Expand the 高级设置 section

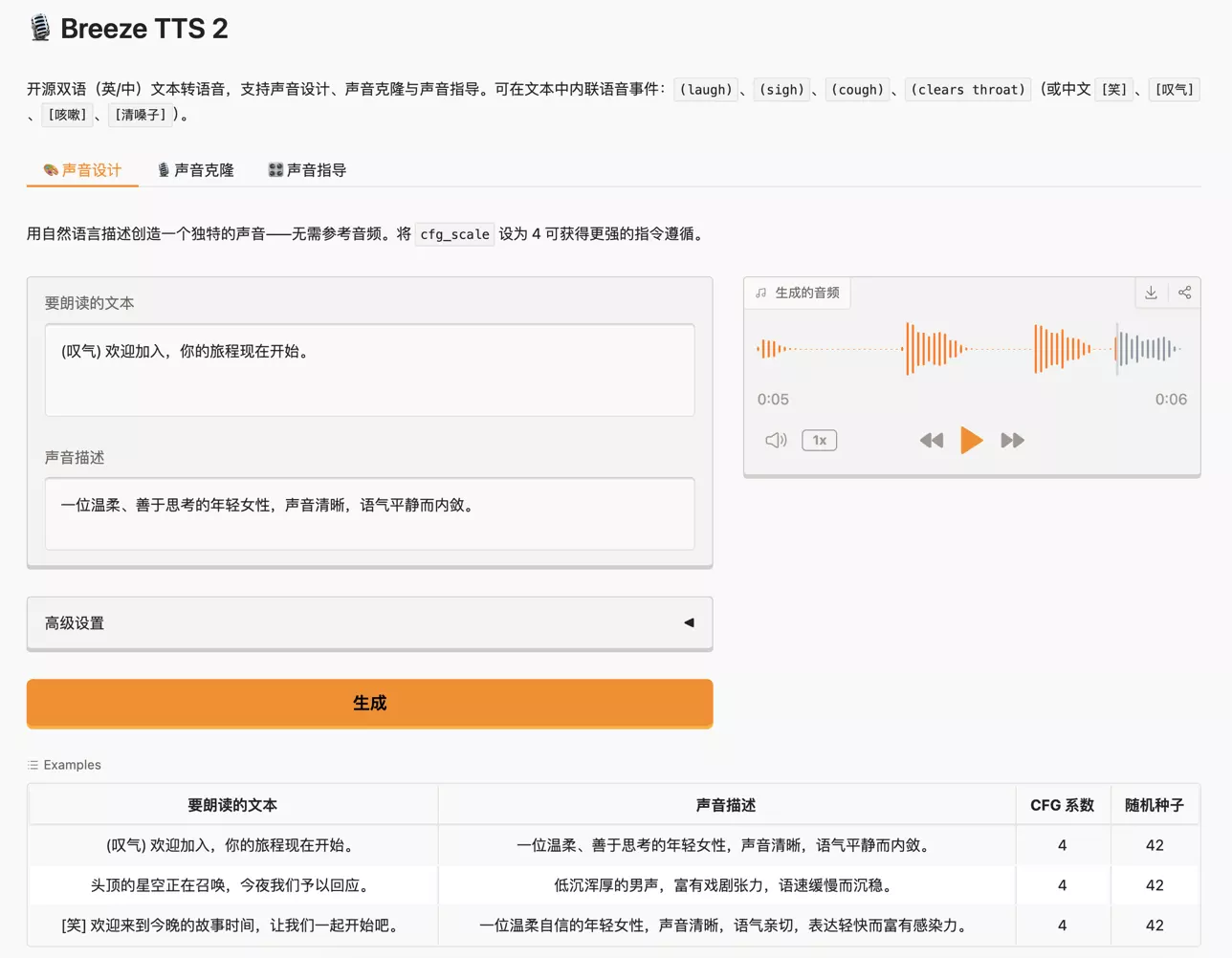point(369,622)
